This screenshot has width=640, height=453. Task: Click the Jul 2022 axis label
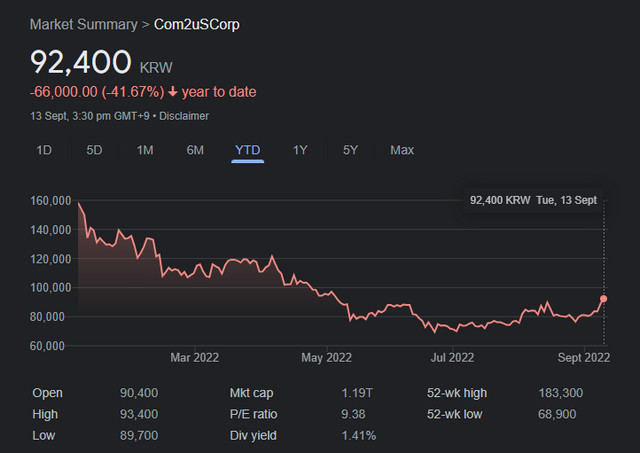452,358
